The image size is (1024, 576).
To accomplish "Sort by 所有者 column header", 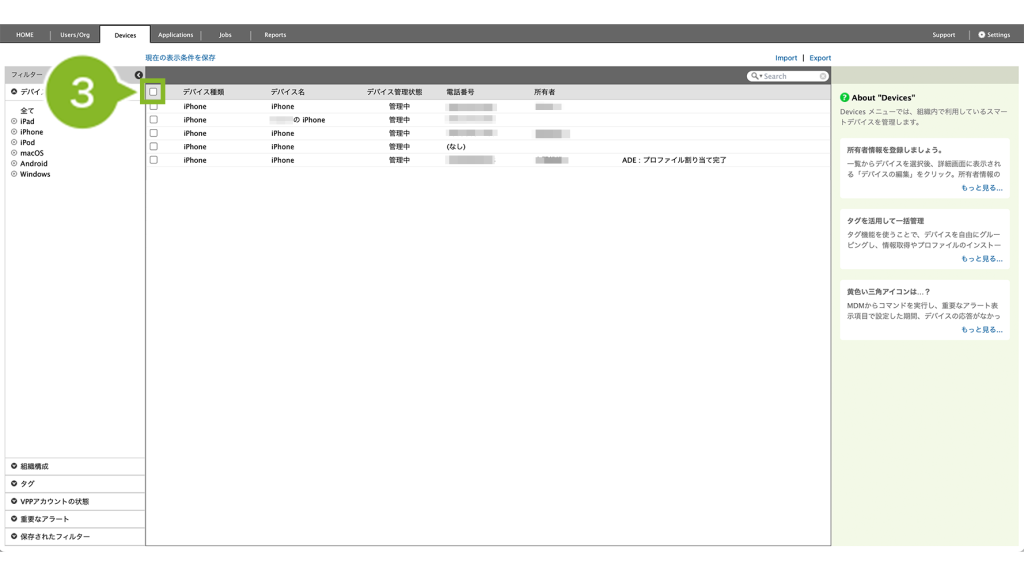I will pyautogui.click(x=545, y=92).
